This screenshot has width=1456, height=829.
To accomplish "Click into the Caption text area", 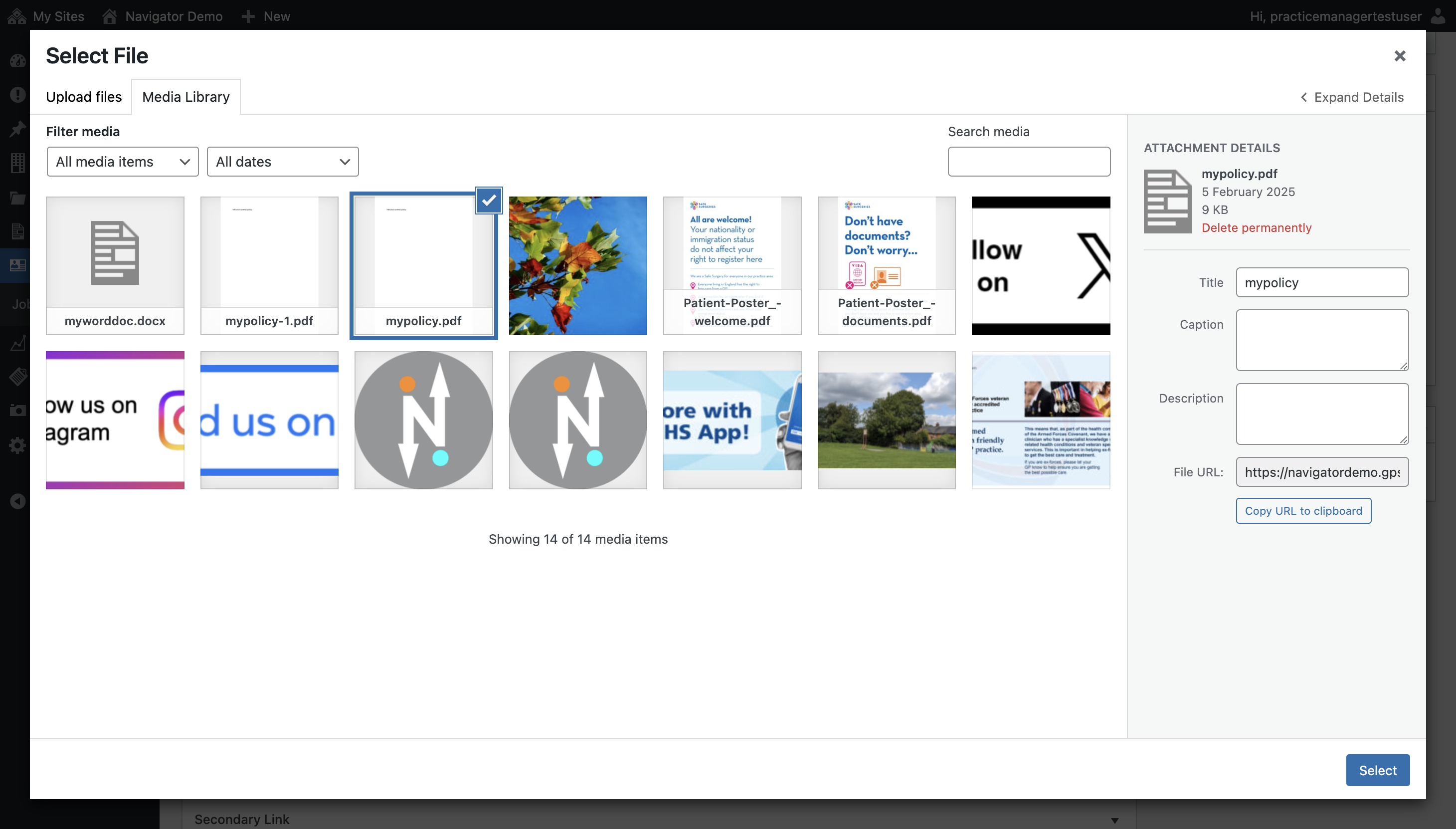I will (x=1322, y=340).
